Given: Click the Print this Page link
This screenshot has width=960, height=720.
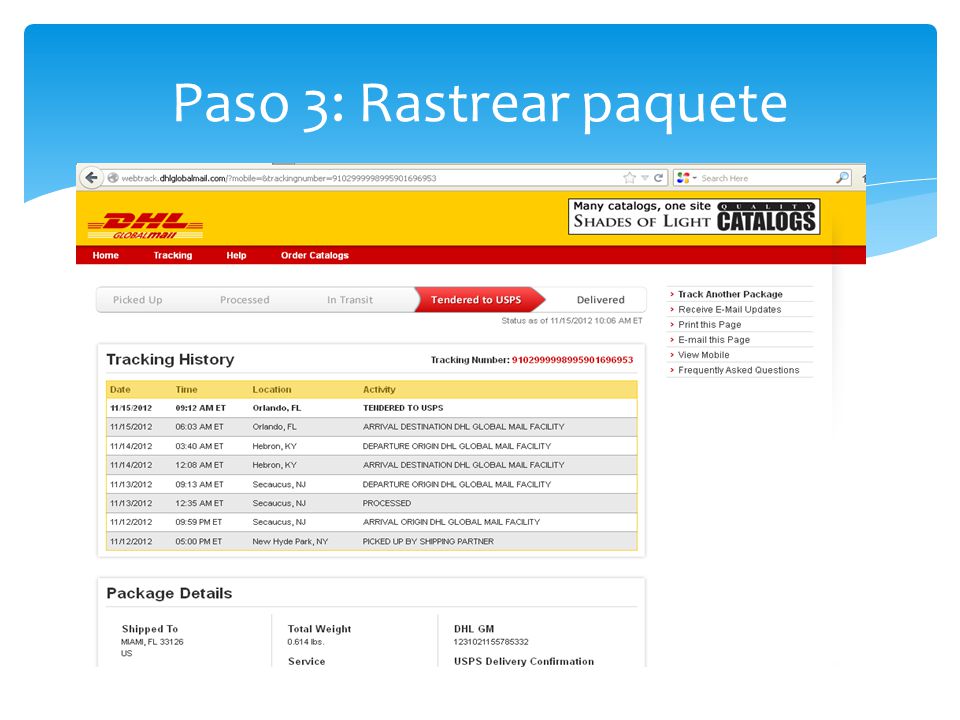Looking at the screenshot, I should coord(710,324).
